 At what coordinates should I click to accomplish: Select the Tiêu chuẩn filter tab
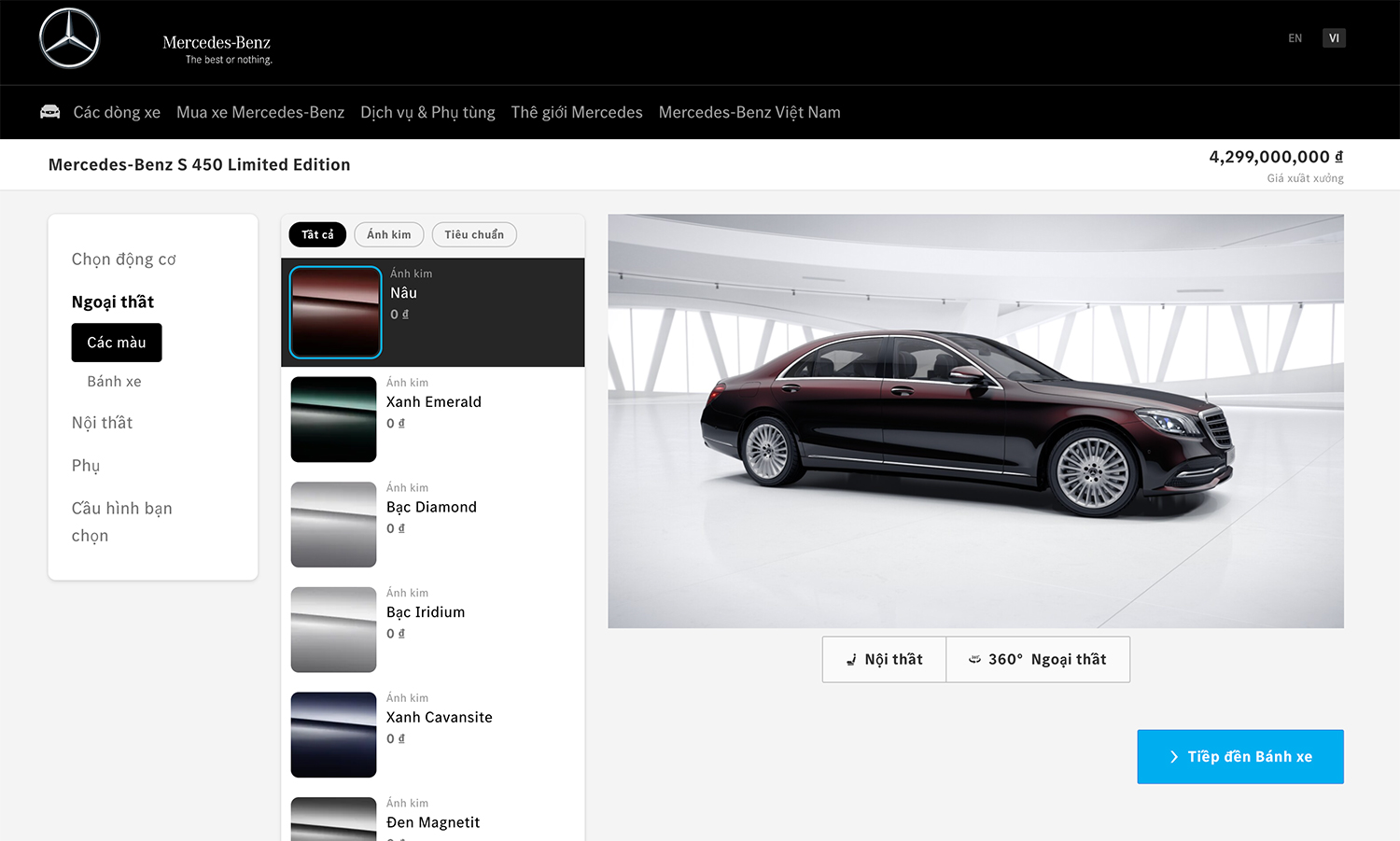point(474,234)
